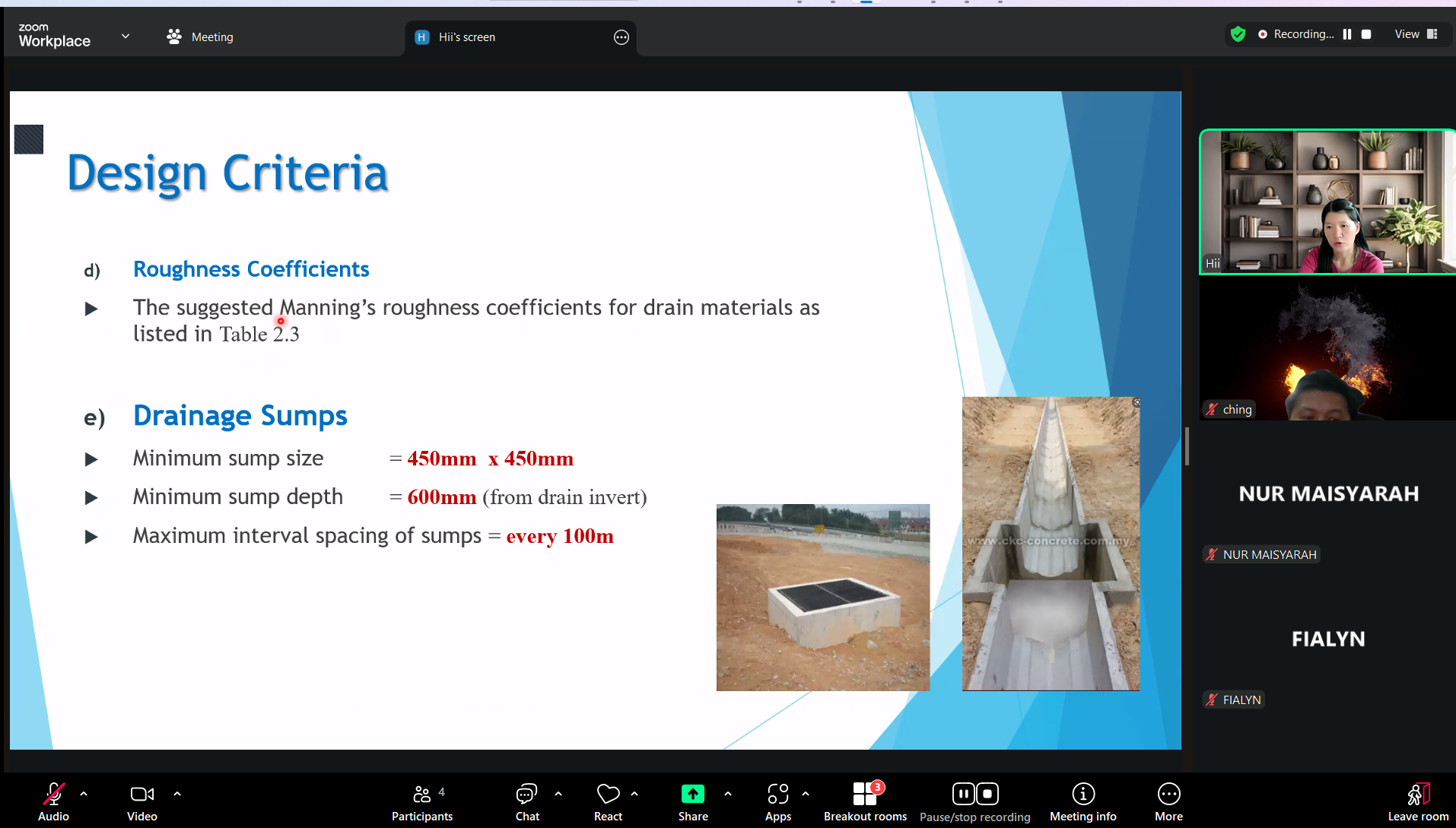Click the encryption shield icon
Viewport: 1456px width, 828px height.
(x=1238, y=34)
